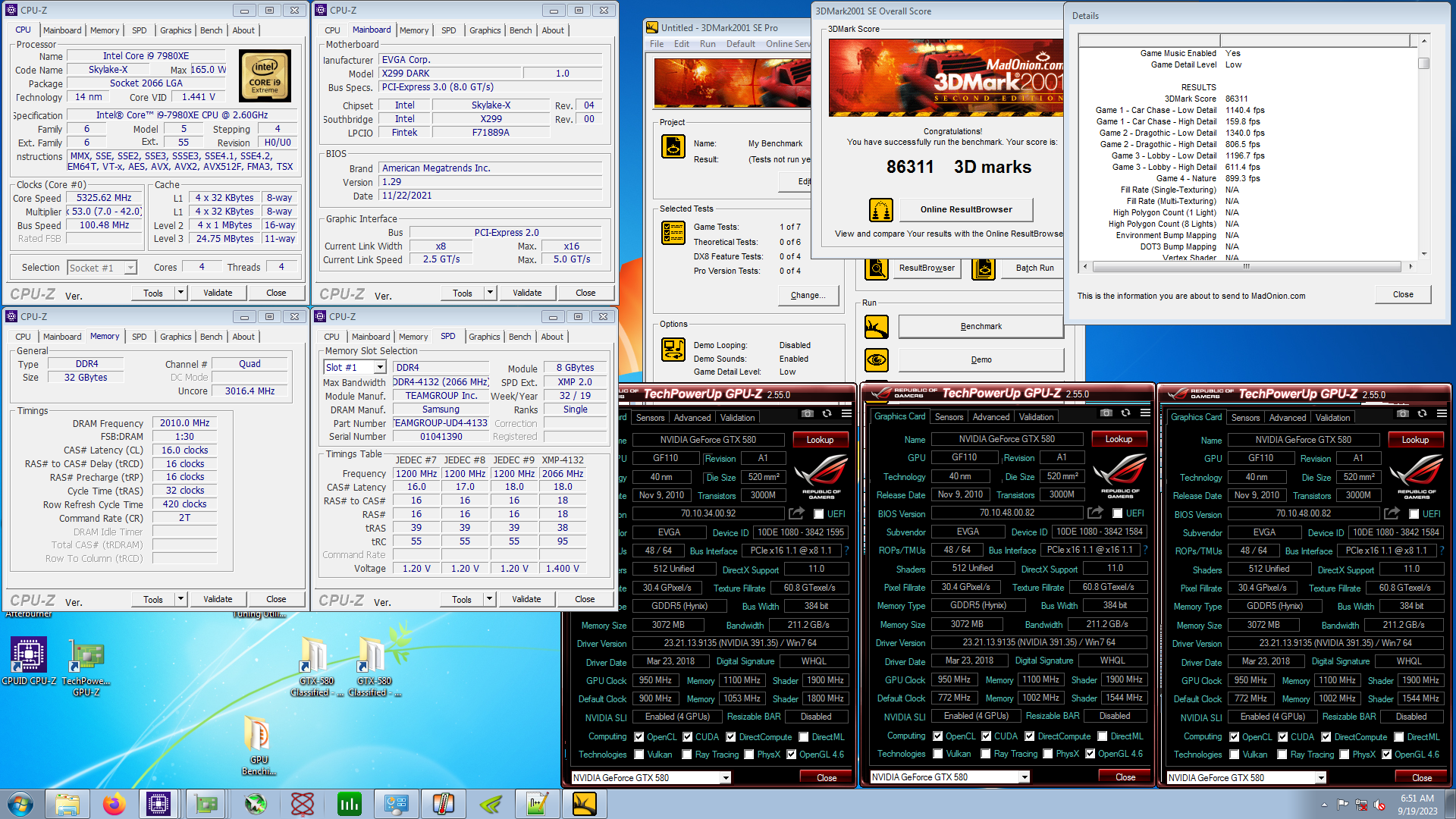This screenshot has height=819, width=1456.
Task: Click the Selected Tests checklist icon in 3DMark
Action: [x=673, y=233]
